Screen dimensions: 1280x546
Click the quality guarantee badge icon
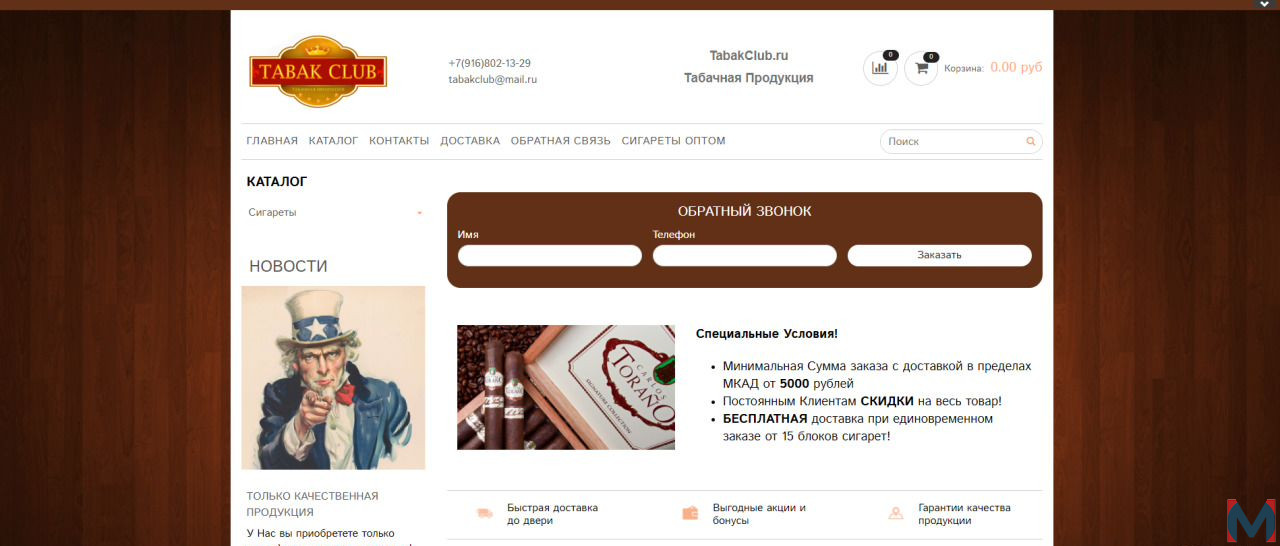896,513
